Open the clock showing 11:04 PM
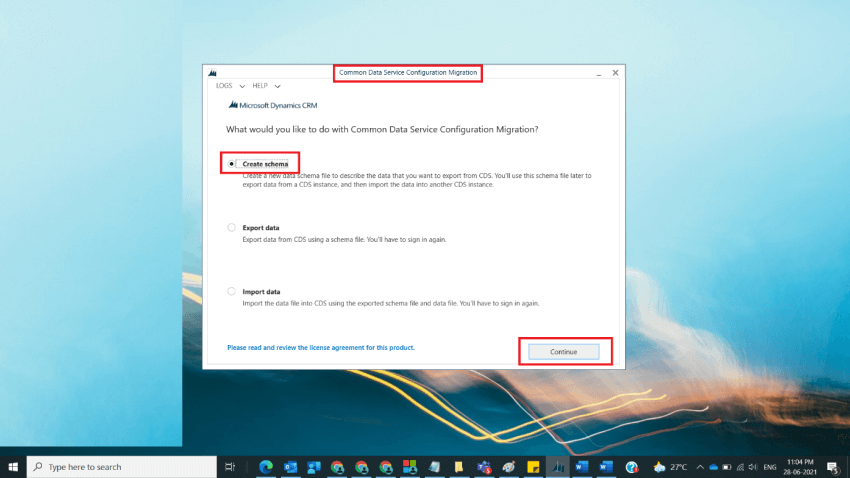 pos(800,467)
